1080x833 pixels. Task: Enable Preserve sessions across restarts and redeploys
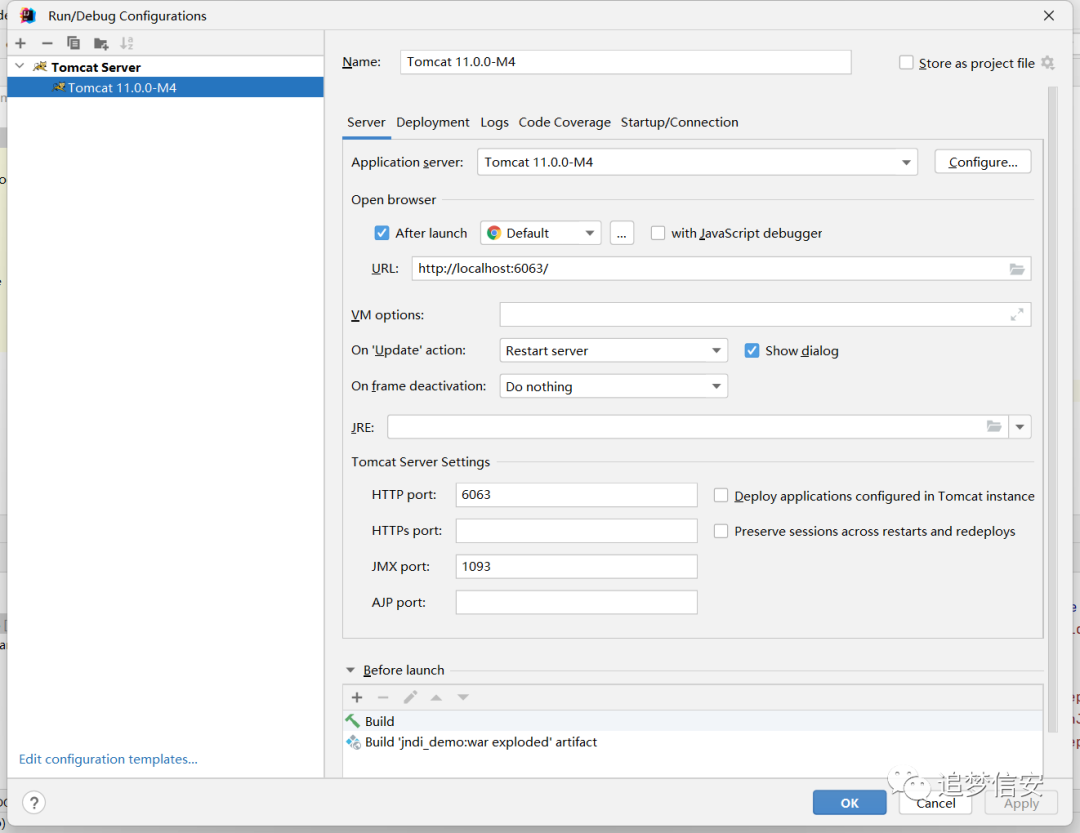pyautogui.click(x=720, y=531)
